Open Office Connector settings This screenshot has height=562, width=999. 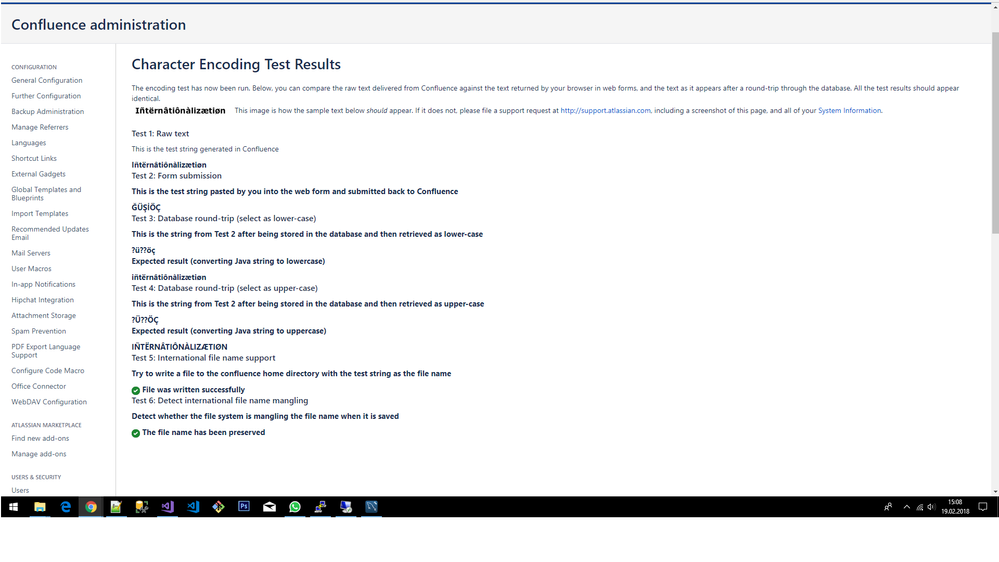coord(38,386)
